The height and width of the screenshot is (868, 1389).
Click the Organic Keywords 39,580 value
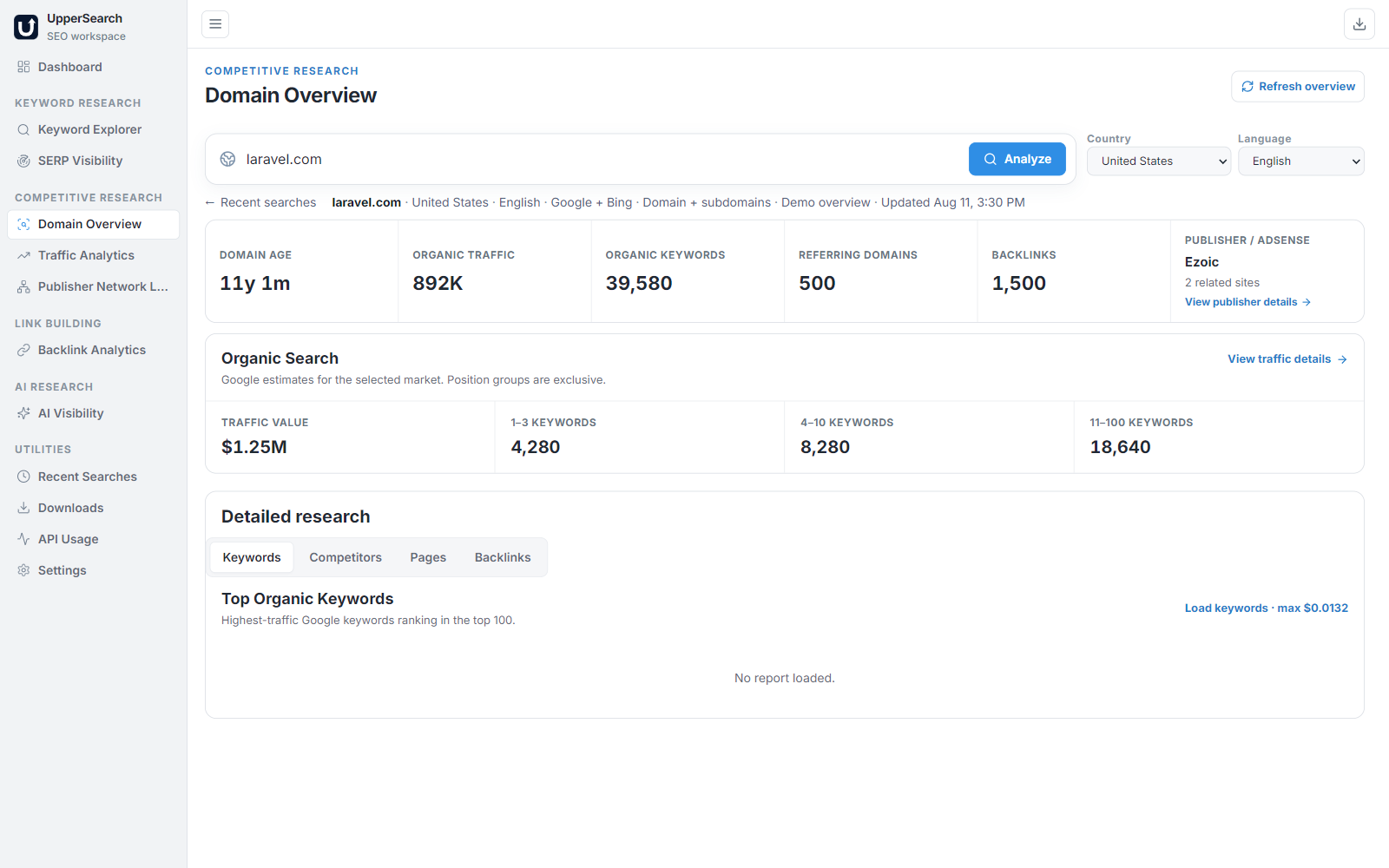pyautogui.click(x=639, y=283)
